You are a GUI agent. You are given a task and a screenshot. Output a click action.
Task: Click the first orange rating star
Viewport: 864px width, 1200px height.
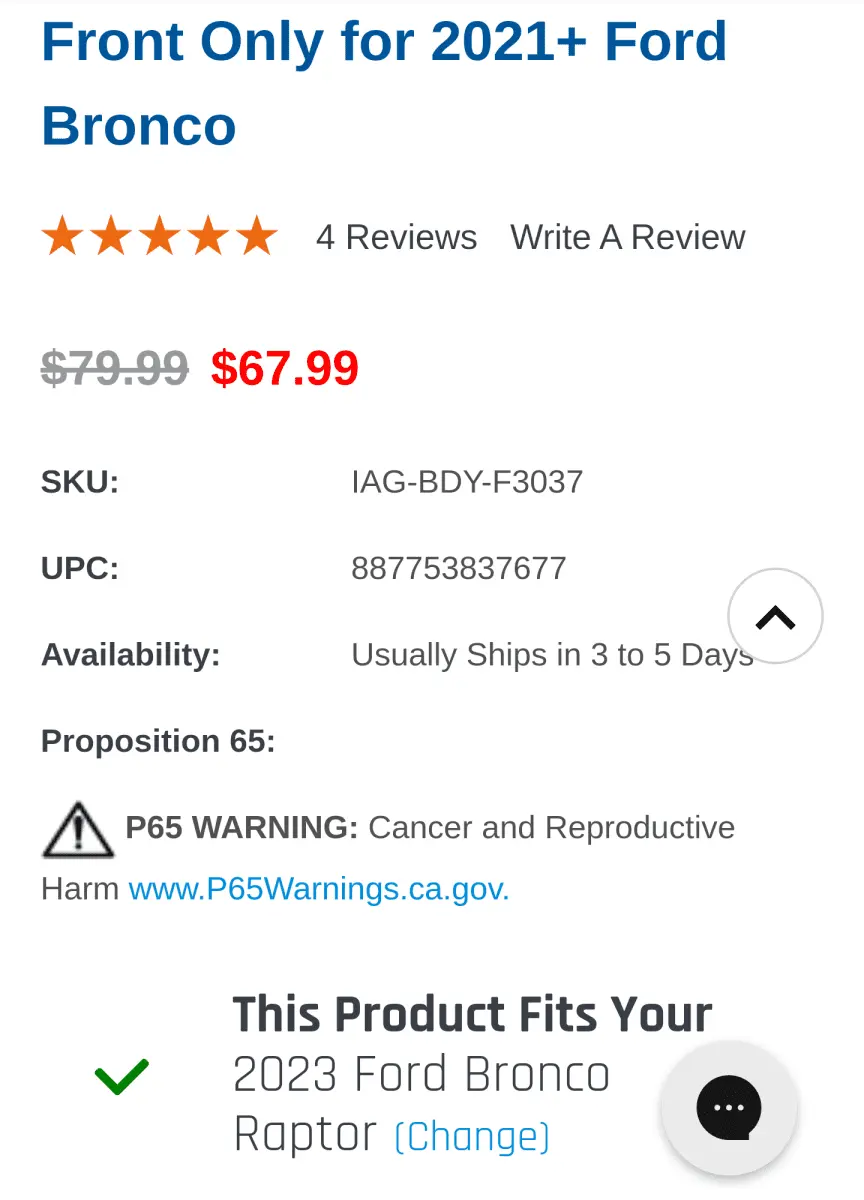pyautogui.click(x=62, y=237)
